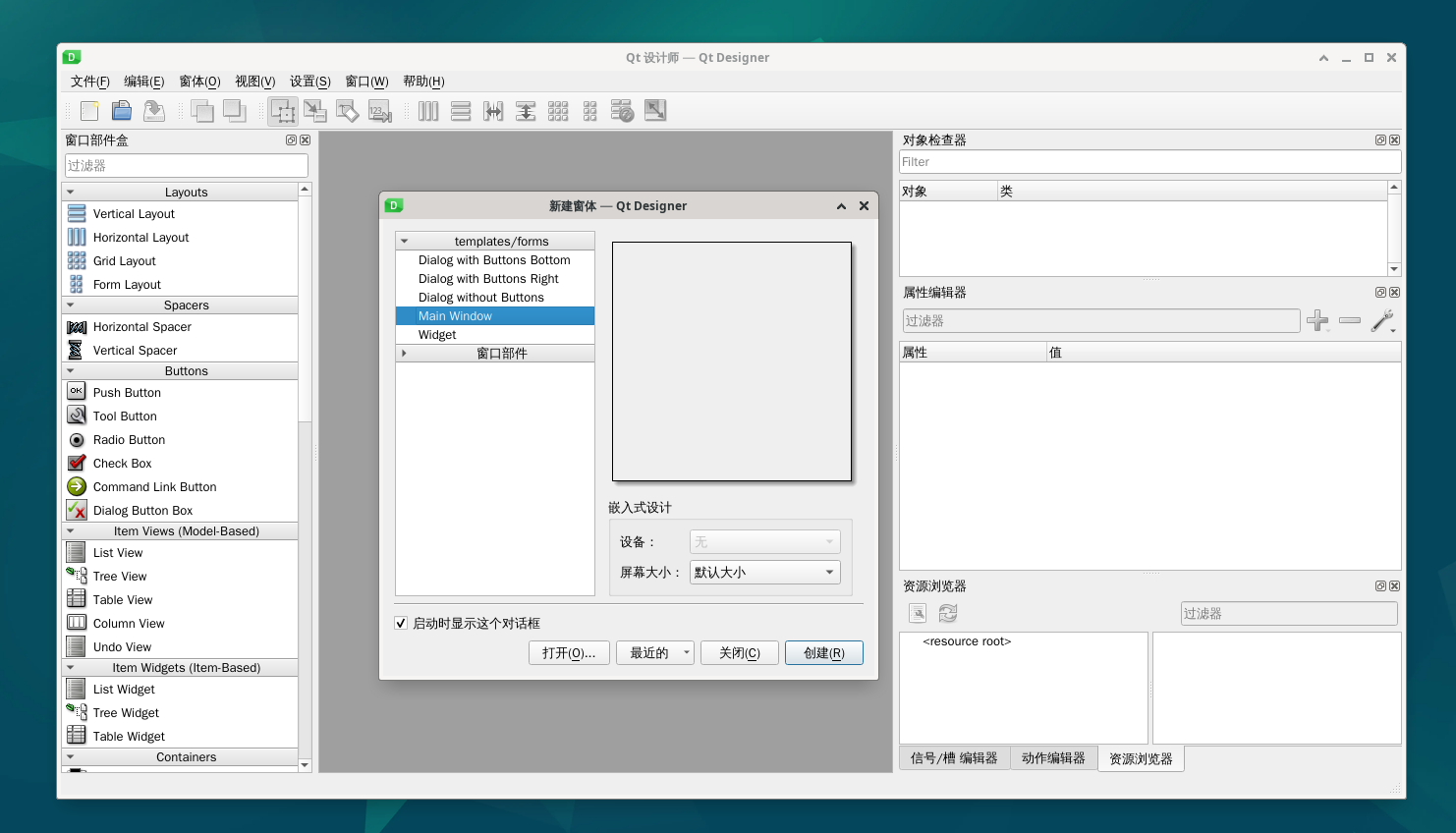Collapse the Spacers category
Image resolution: width=1456 pixels, height=833 pixels.
pos(70,305)
